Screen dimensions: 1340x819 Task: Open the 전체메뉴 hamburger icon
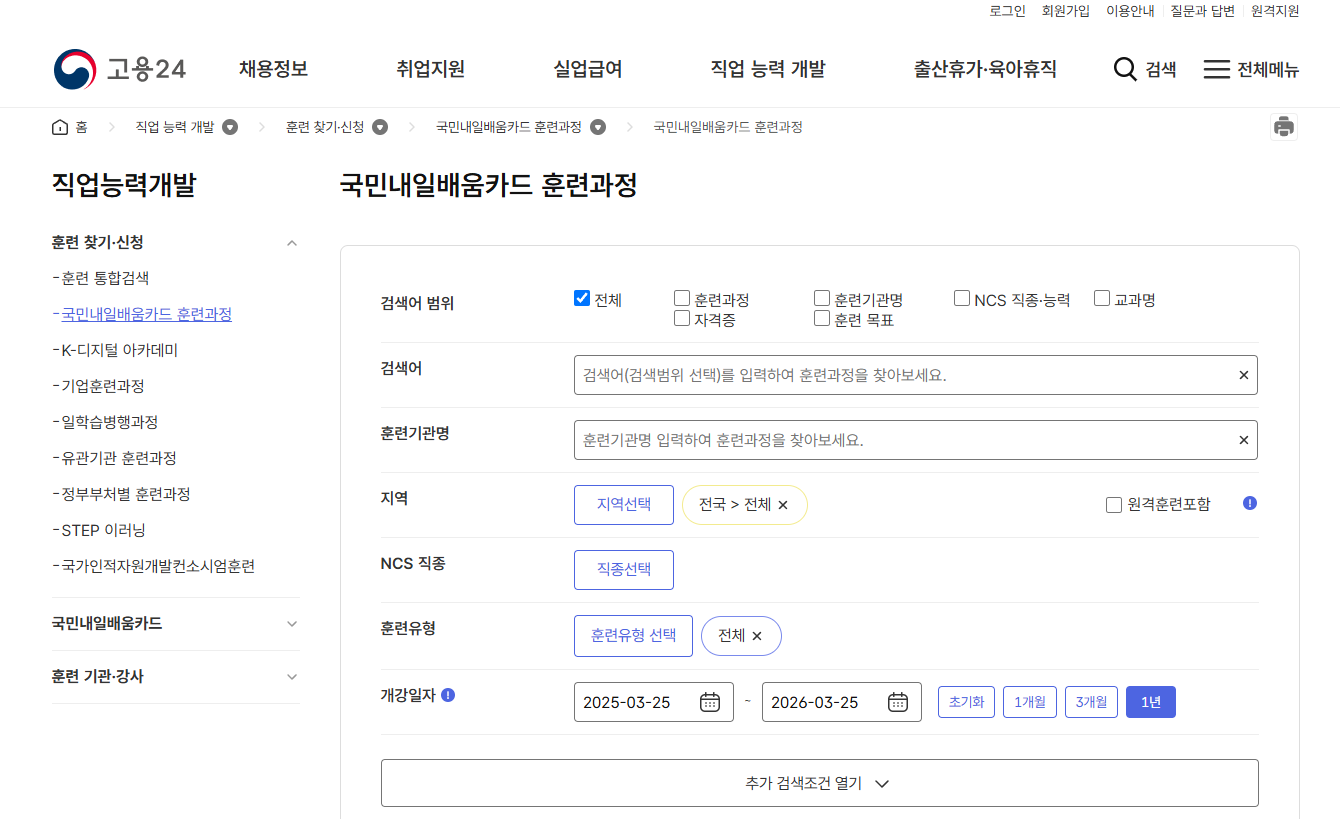(1216, 69)
